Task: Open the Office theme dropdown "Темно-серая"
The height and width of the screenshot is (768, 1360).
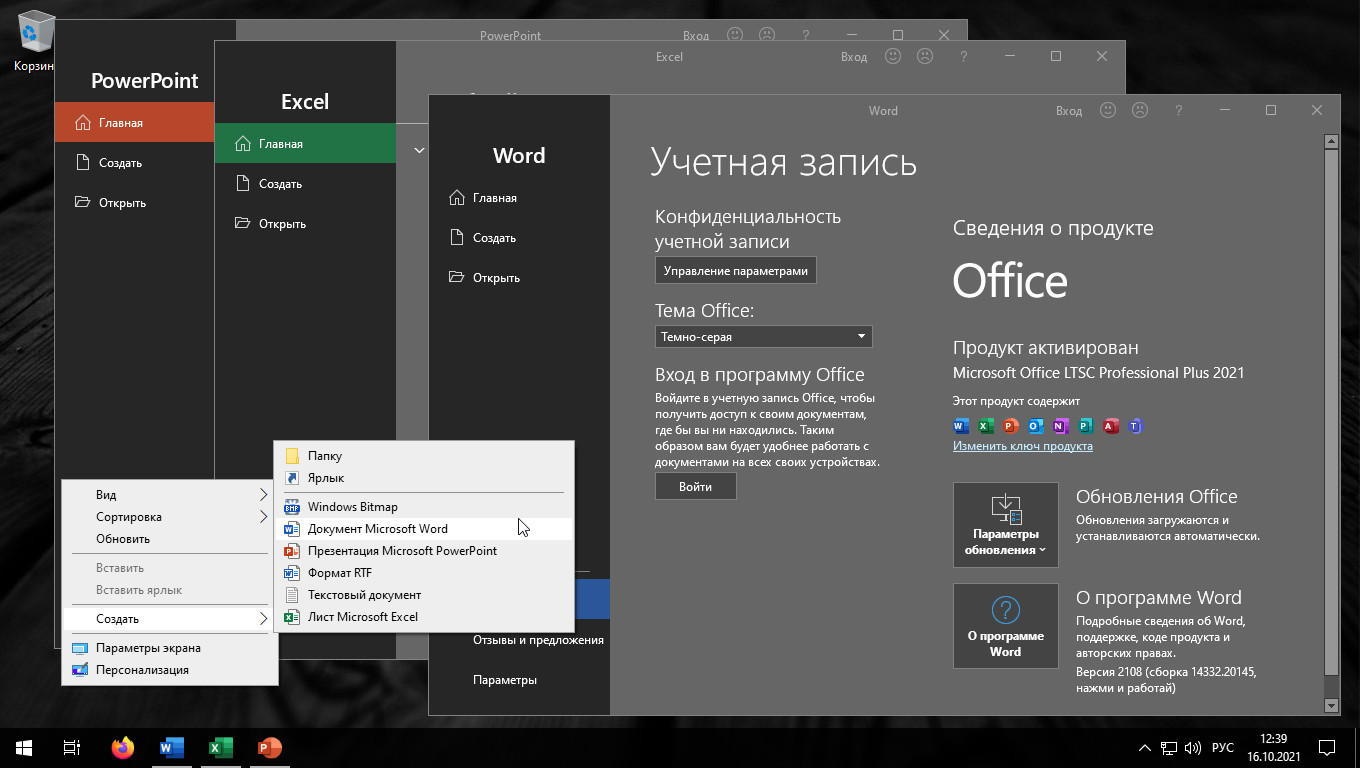Action: tap(764, 337)
